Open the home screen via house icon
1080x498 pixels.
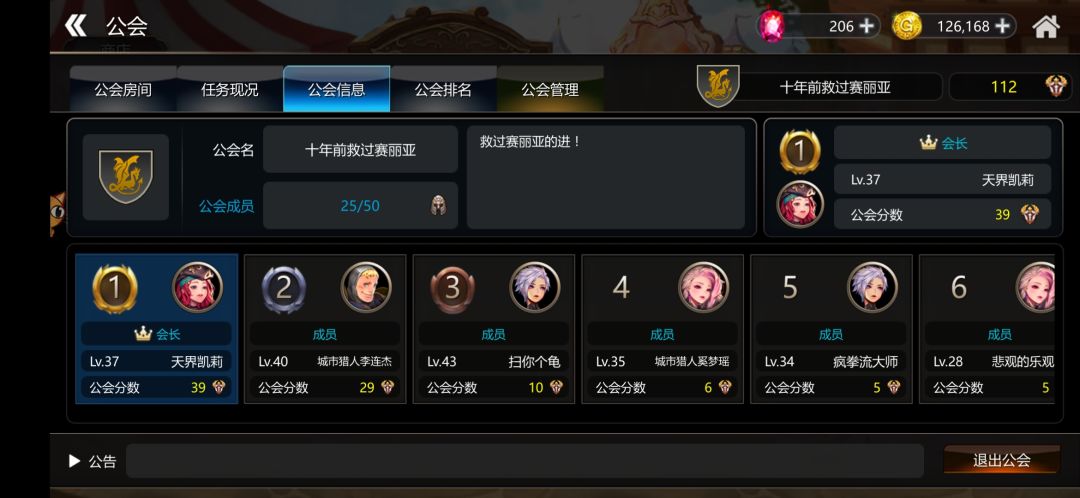click(x=1046, y=26)
